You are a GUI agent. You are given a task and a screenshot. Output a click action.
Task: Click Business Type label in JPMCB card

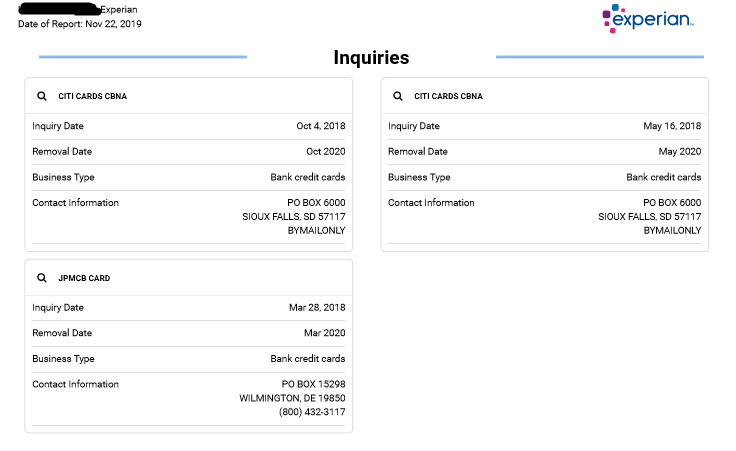click(x=63, y=359)
